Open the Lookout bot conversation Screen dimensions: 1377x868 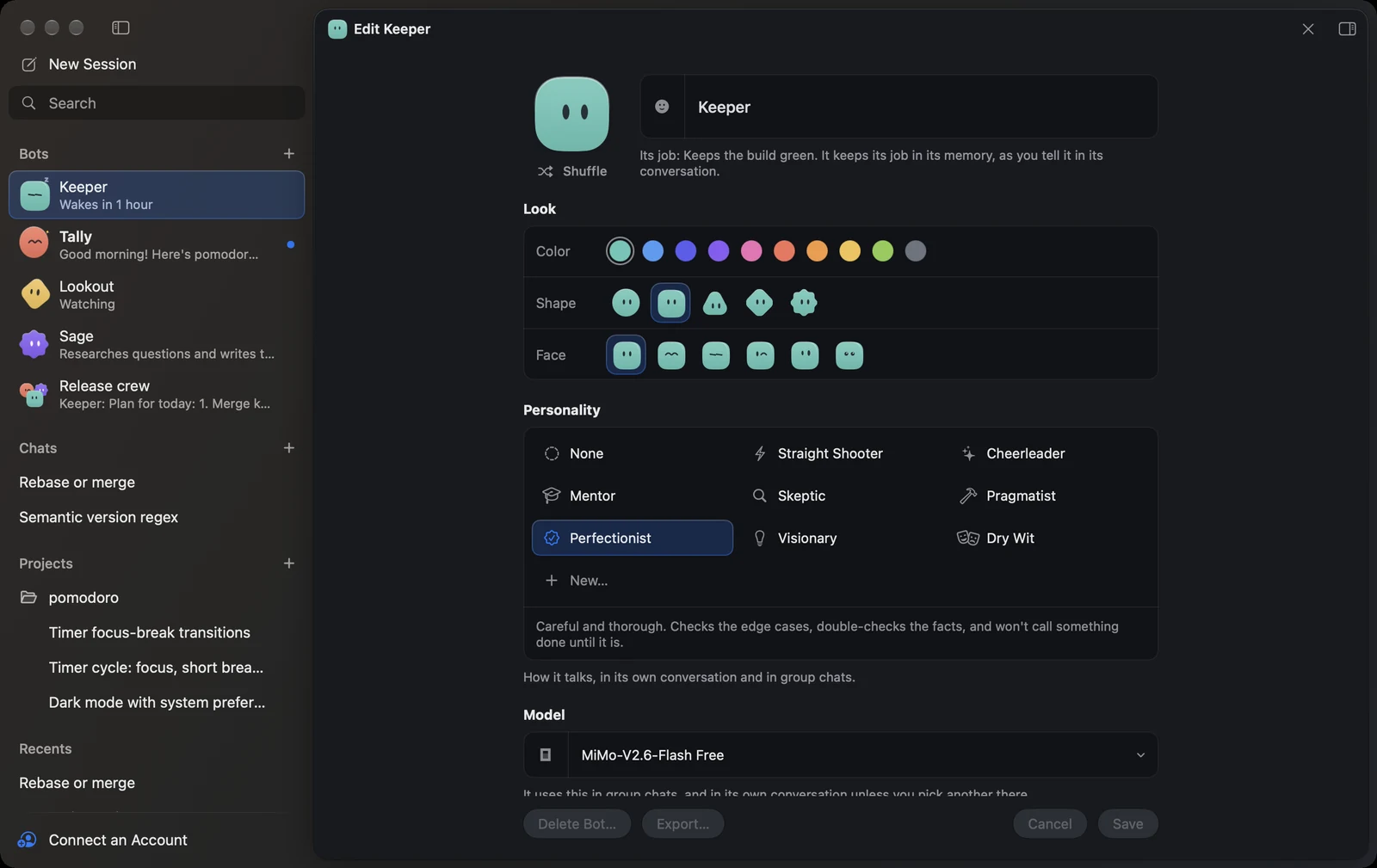point(157,294)
